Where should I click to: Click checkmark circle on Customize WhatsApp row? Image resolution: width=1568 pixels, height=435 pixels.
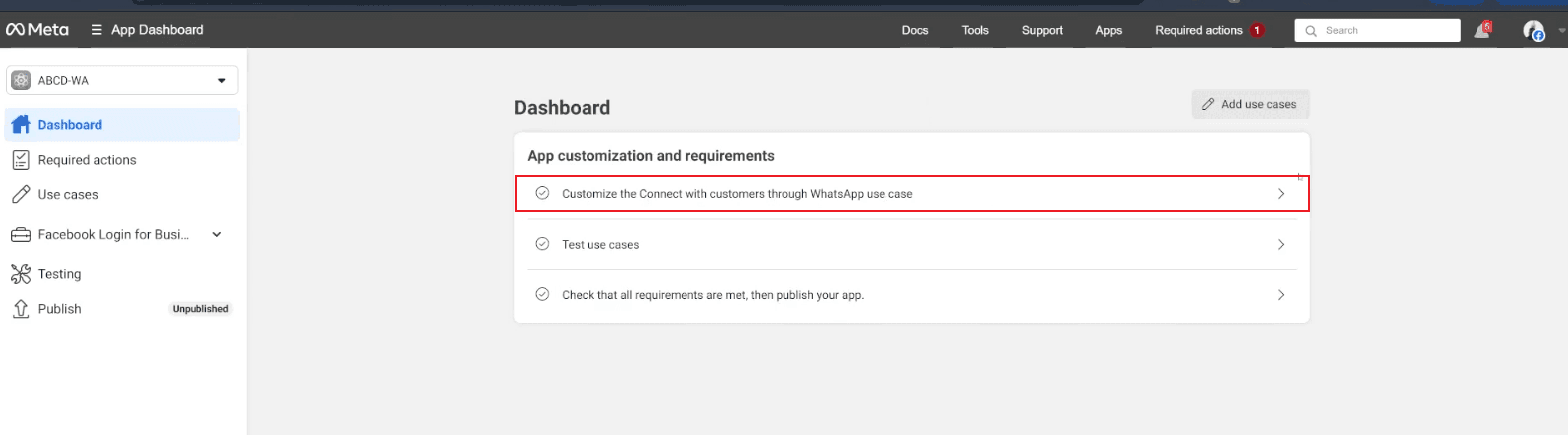coord(542,193)
